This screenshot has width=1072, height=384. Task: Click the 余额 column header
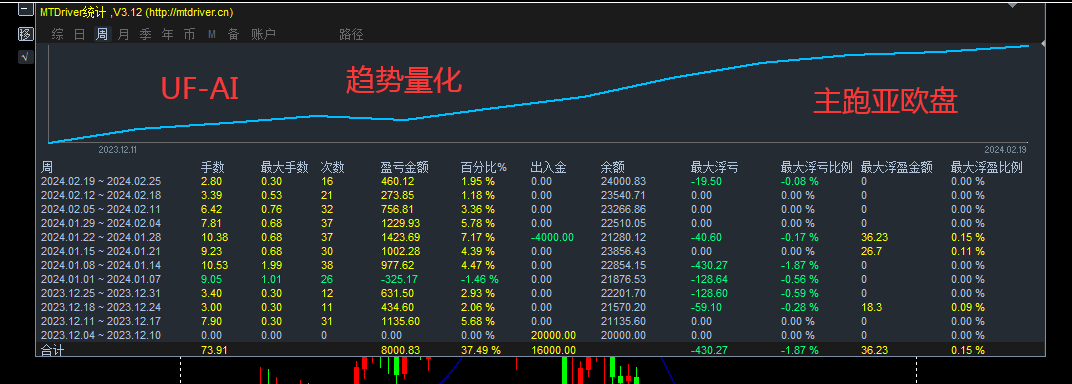613,167
